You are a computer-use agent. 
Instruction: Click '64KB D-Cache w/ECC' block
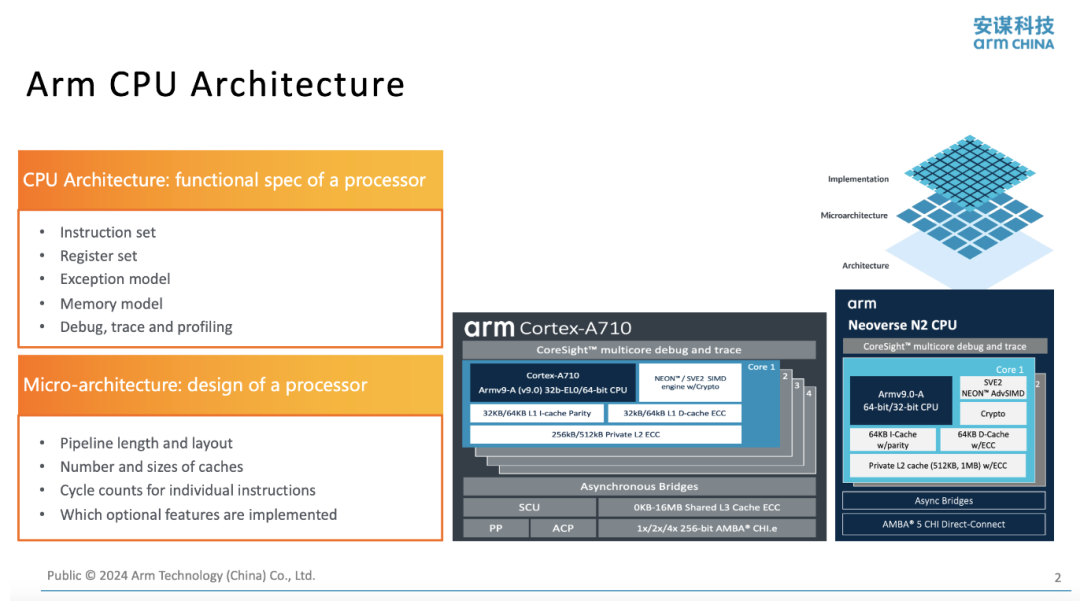click(983, 440)
